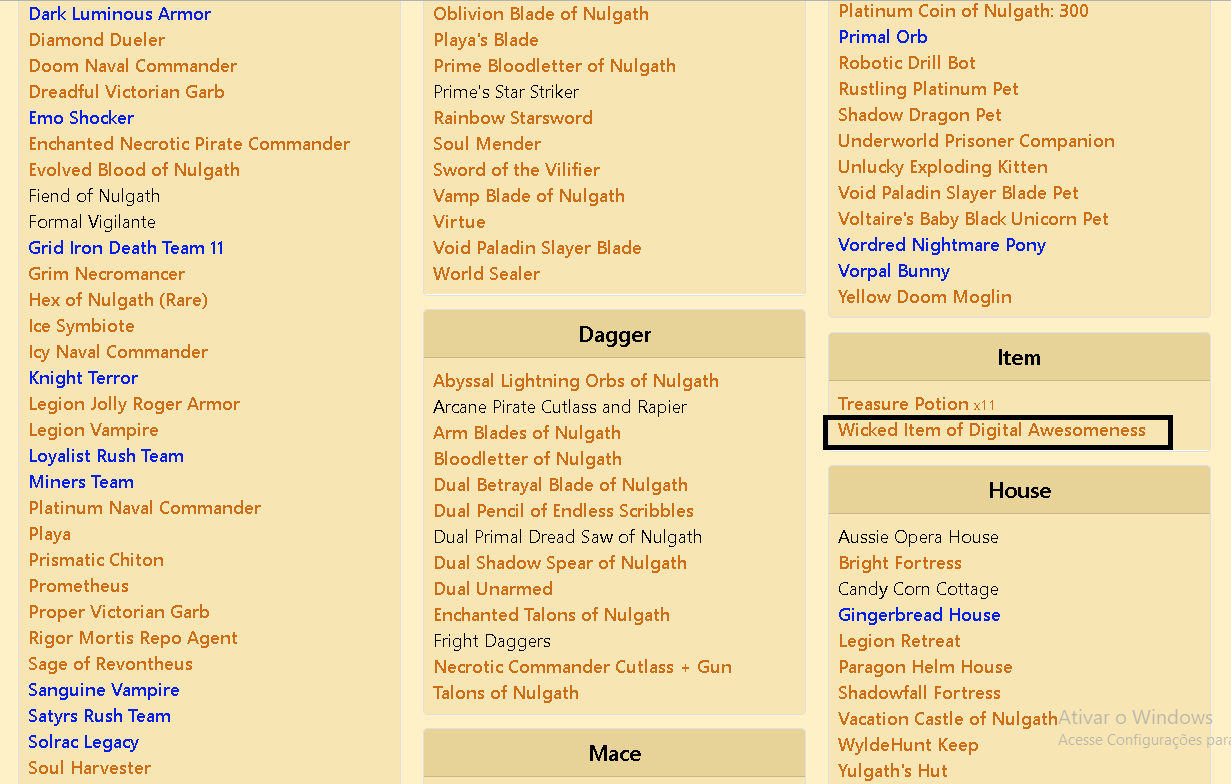
Task: Open the Loyalist Rush Team entry
Action: coord(106,455)
